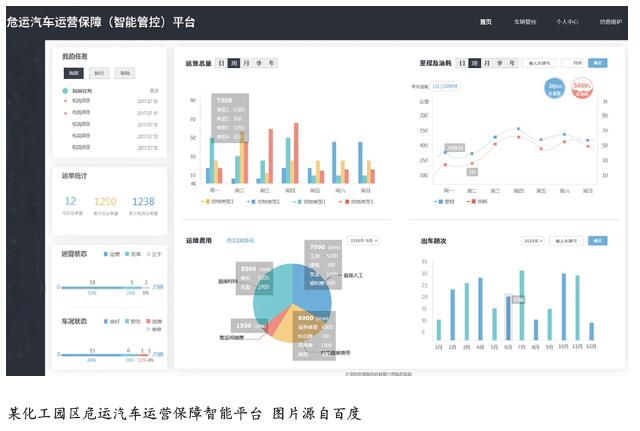Viewport: 640px width, 431px height.
Task: Click the teal status dot on first task
Action: pos(65,91)
